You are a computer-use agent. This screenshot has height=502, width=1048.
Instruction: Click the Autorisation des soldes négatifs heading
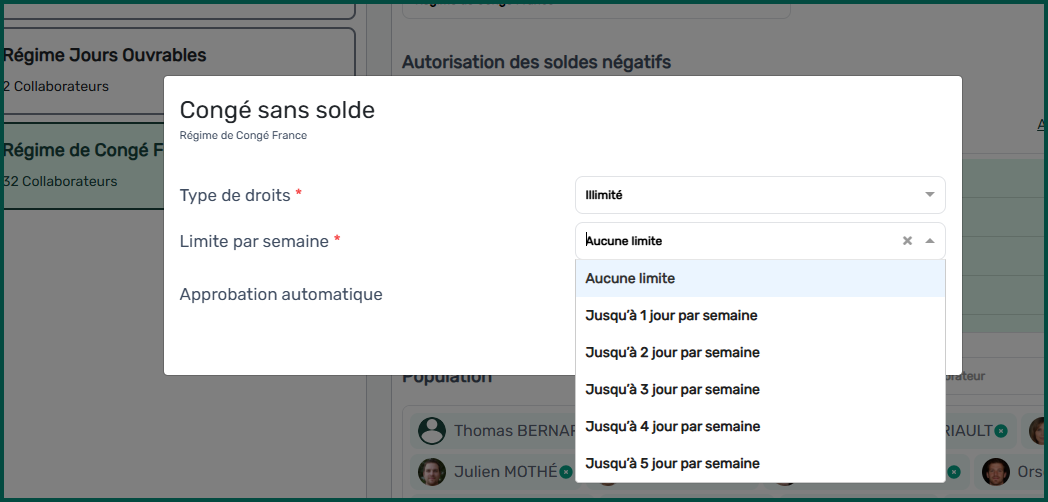(536, 62)
